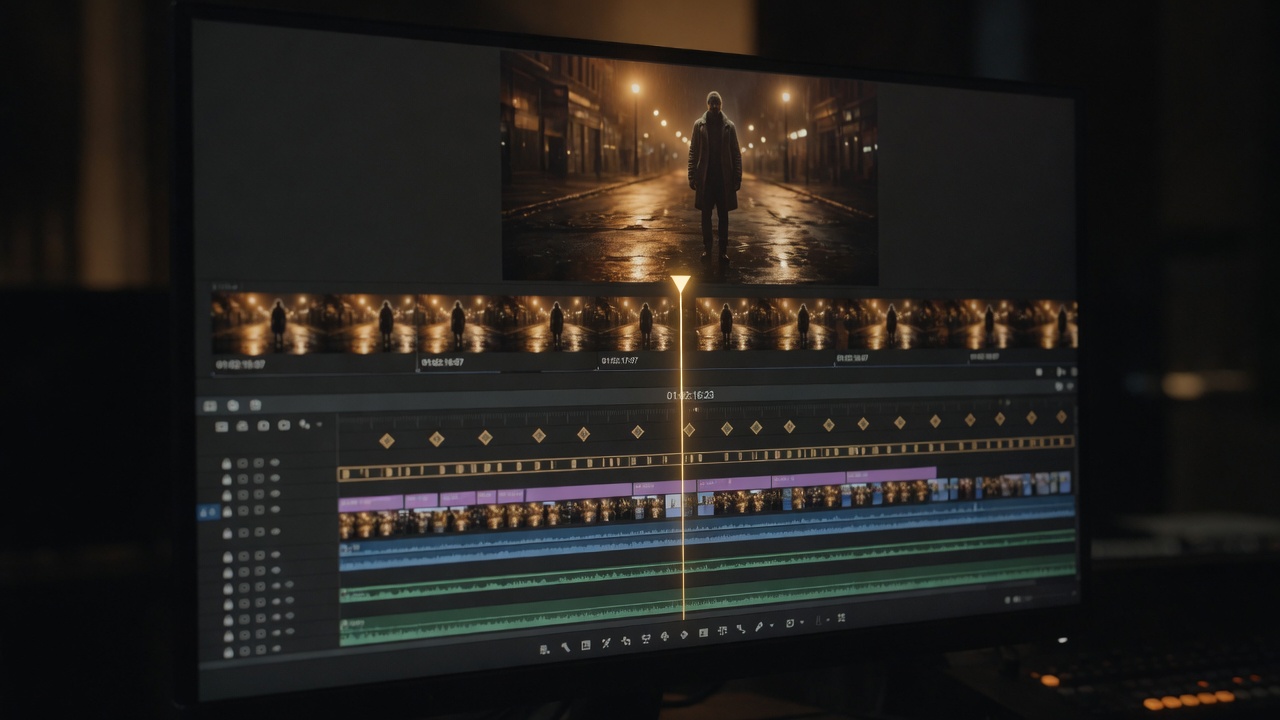Click the first icon above the track headers
The height and width of the screenshot is (720, 1280).
[210, 406]
